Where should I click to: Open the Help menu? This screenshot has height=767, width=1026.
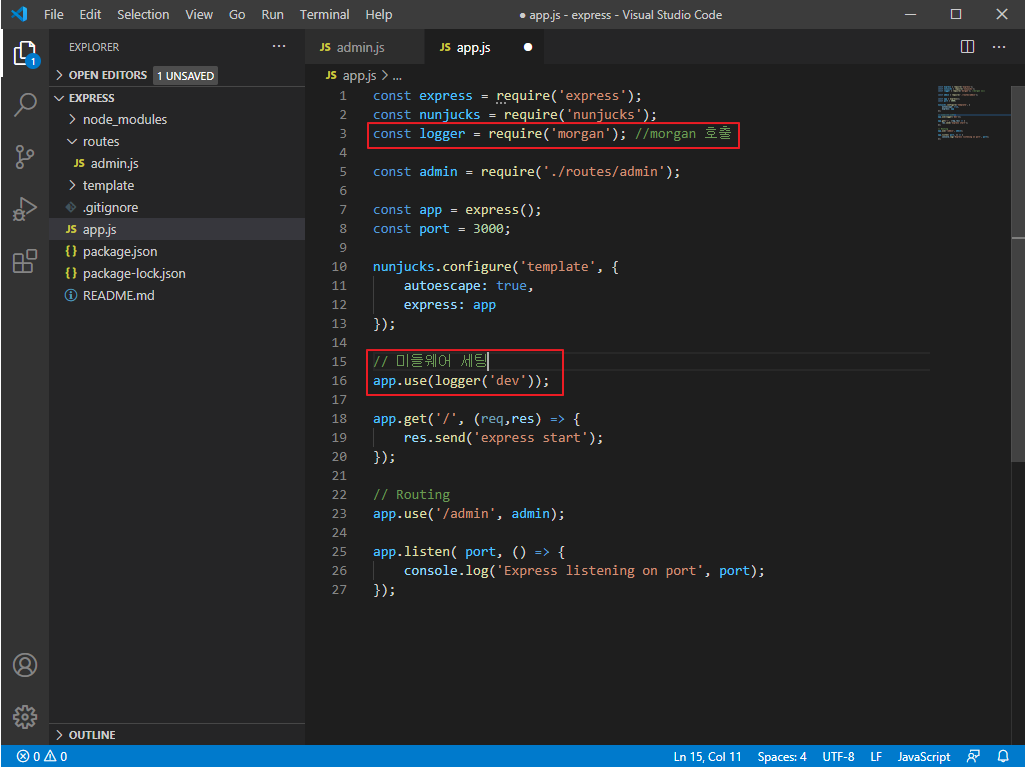[x=378, y=14]
